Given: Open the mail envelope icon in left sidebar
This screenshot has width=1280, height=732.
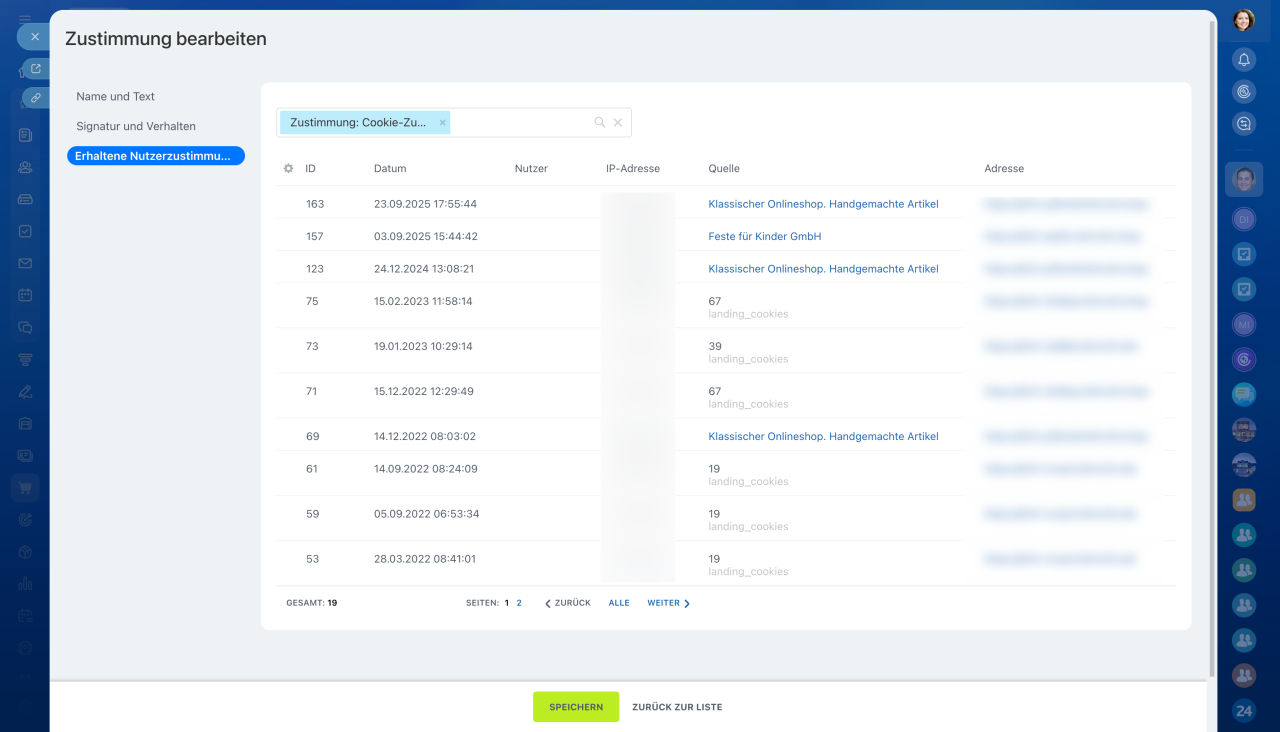Looking at the screenshot, I should click(25, 263).
